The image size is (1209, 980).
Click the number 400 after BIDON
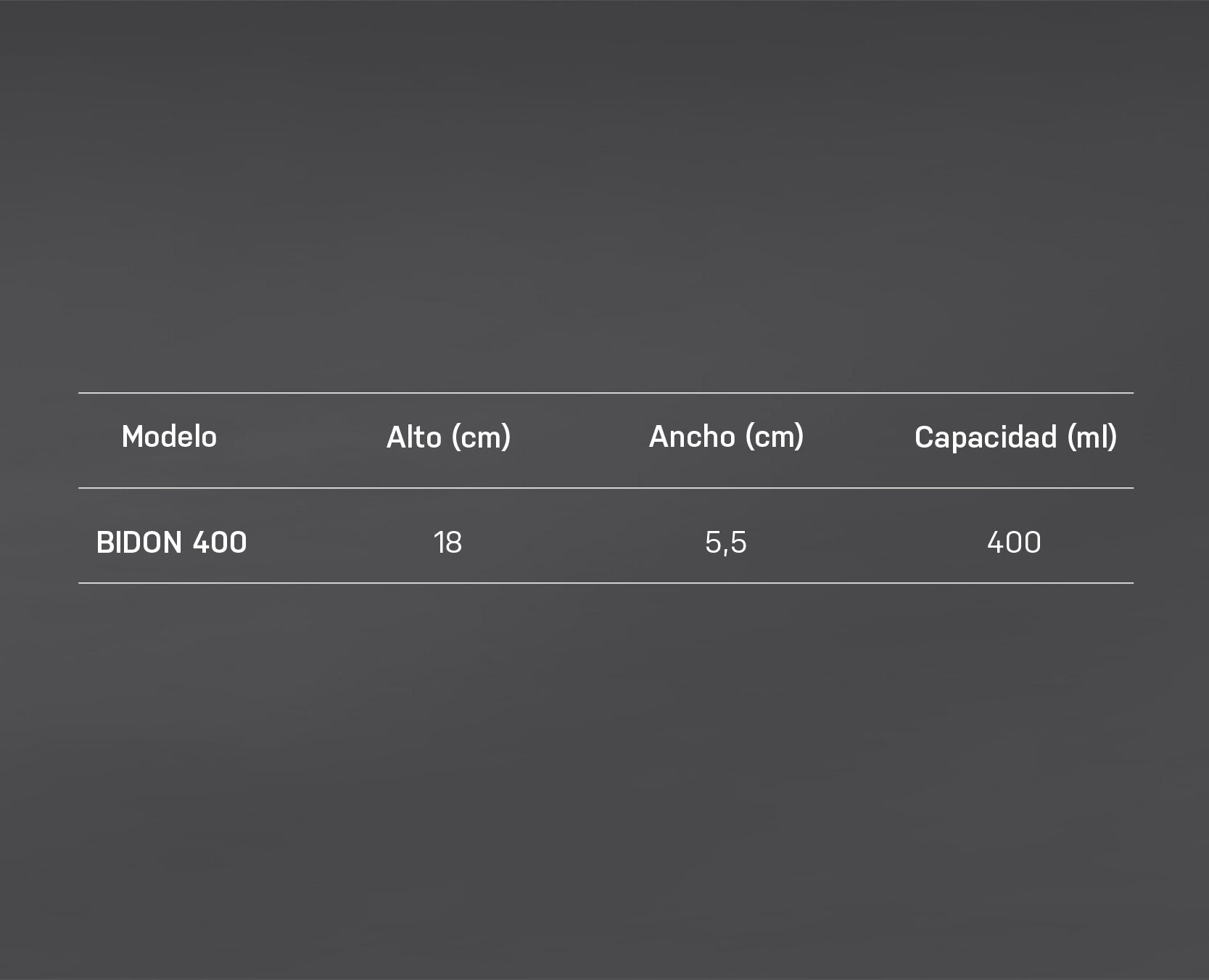click(x=220, y=543)
